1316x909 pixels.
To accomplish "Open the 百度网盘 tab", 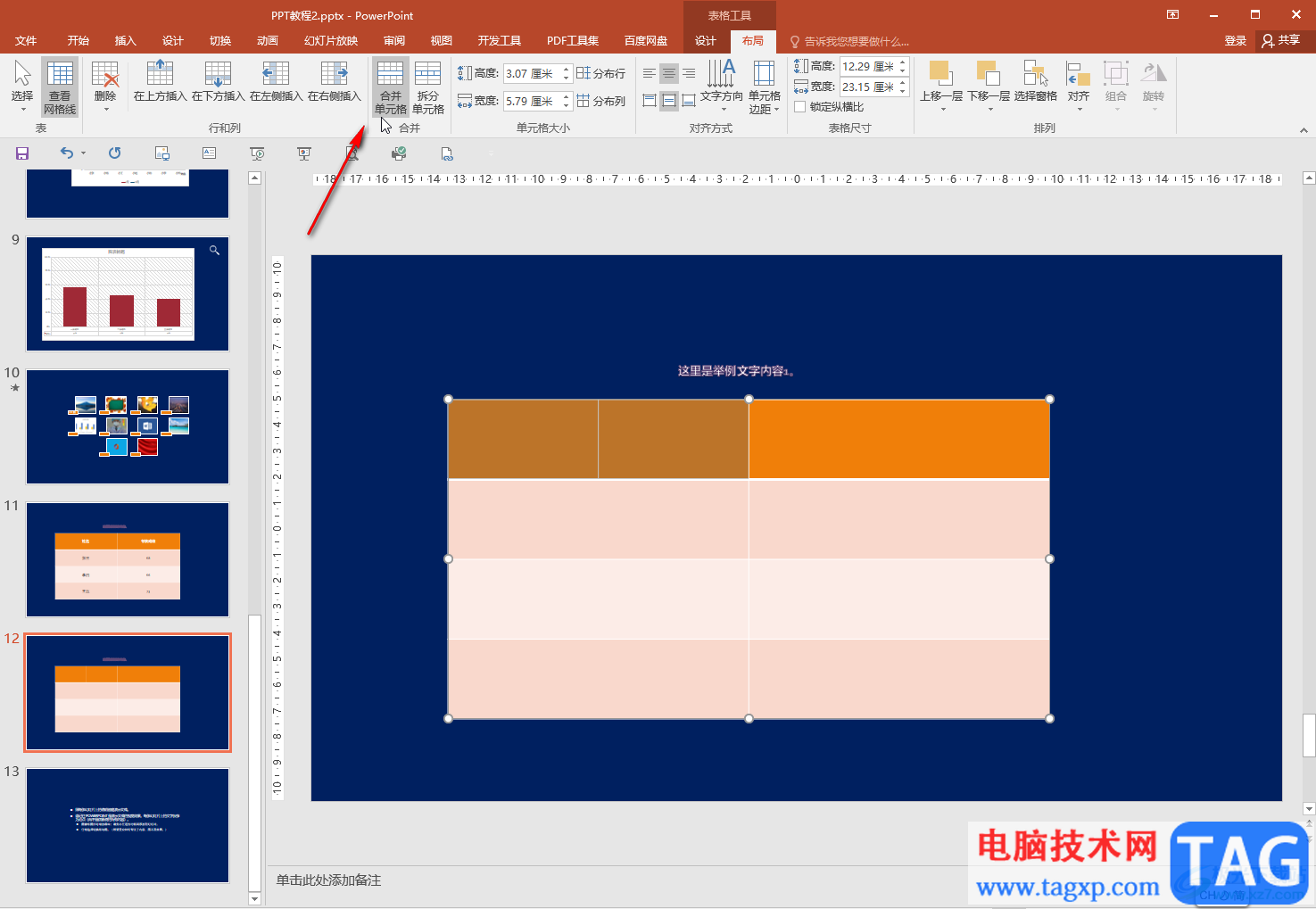I will 646,41.
